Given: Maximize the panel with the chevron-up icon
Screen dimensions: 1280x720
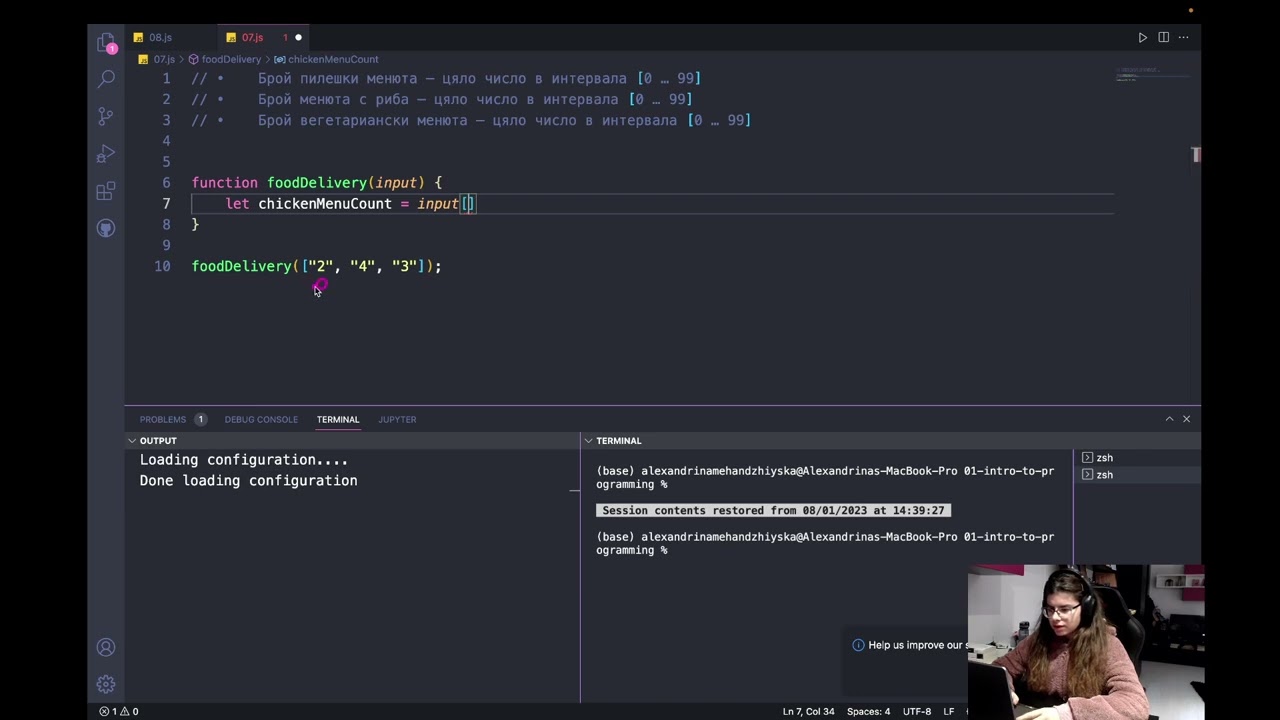Looking at the screenshot, I should tap(1169, 419).
